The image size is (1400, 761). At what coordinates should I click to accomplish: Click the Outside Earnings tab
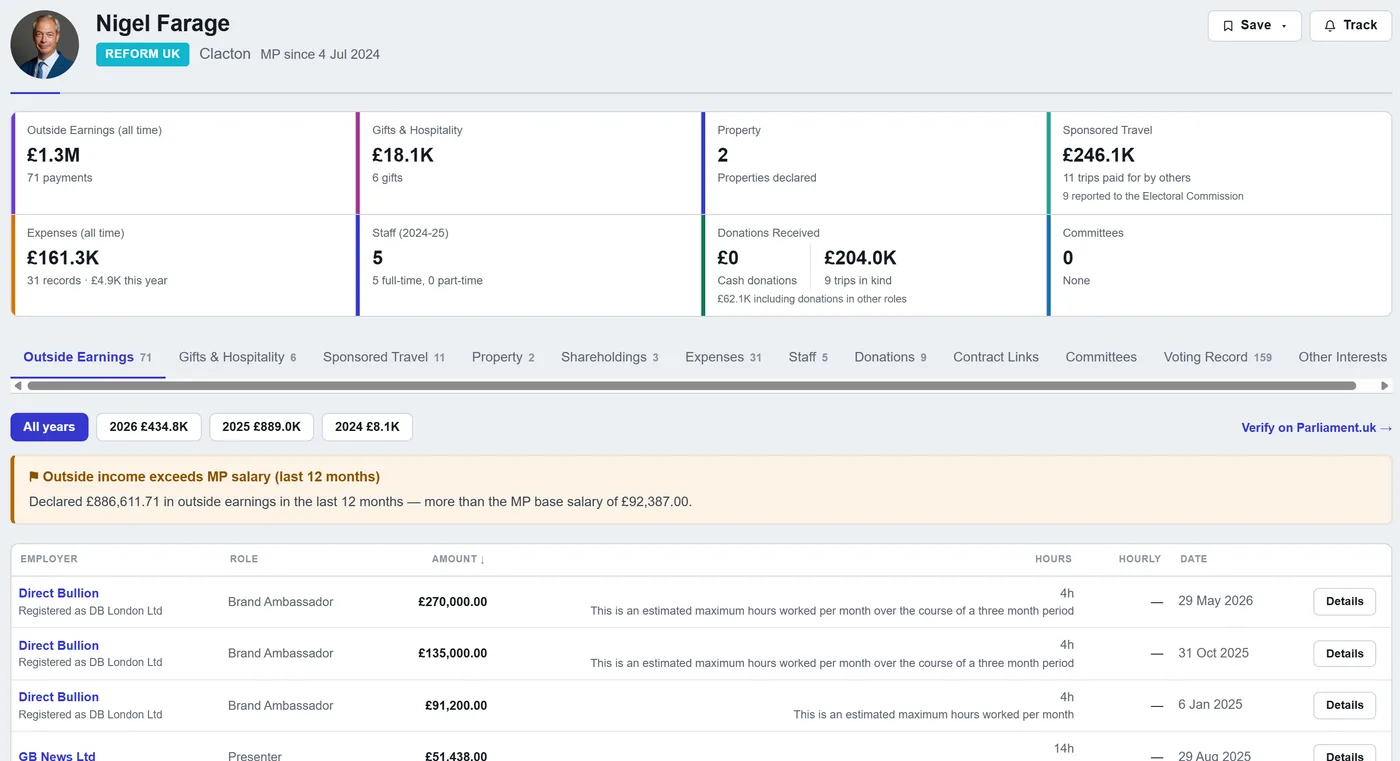coord(87,357)
